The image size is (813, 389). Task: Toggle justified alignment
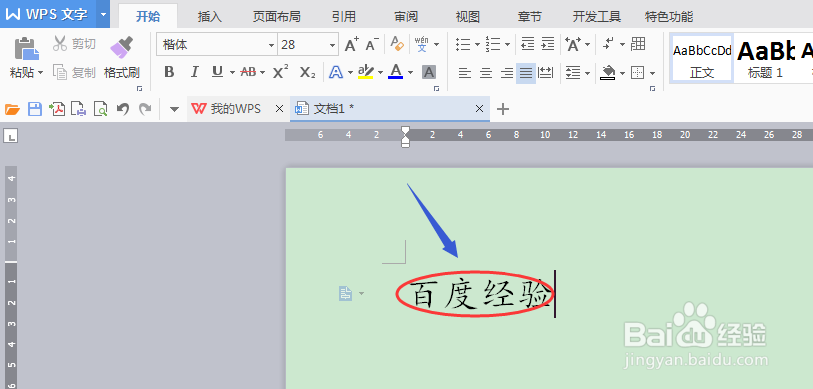coord(526,73)
